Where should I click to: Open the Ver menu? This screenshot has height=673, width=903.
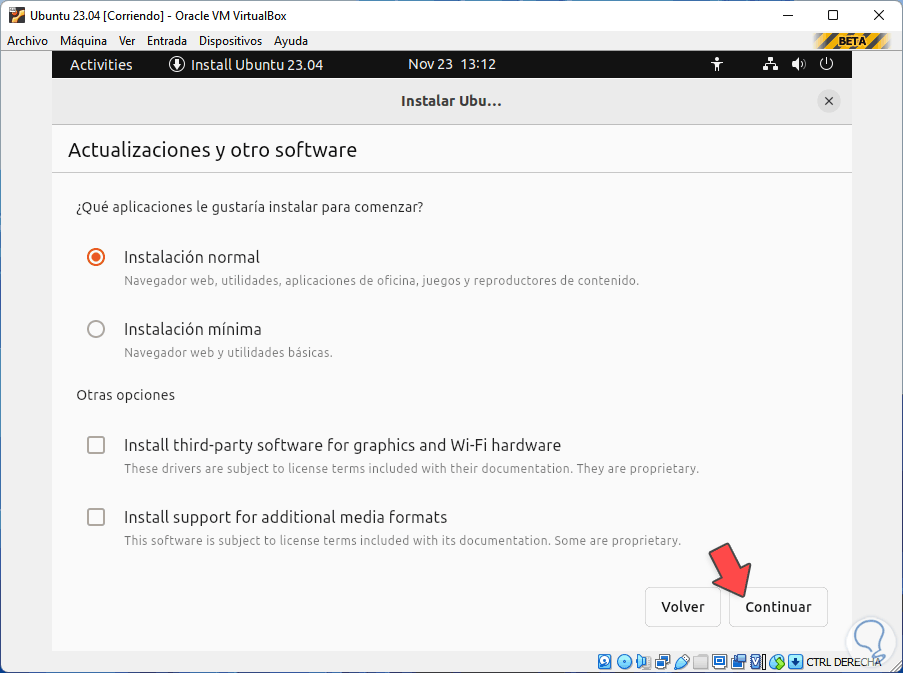tap(127, 41)
